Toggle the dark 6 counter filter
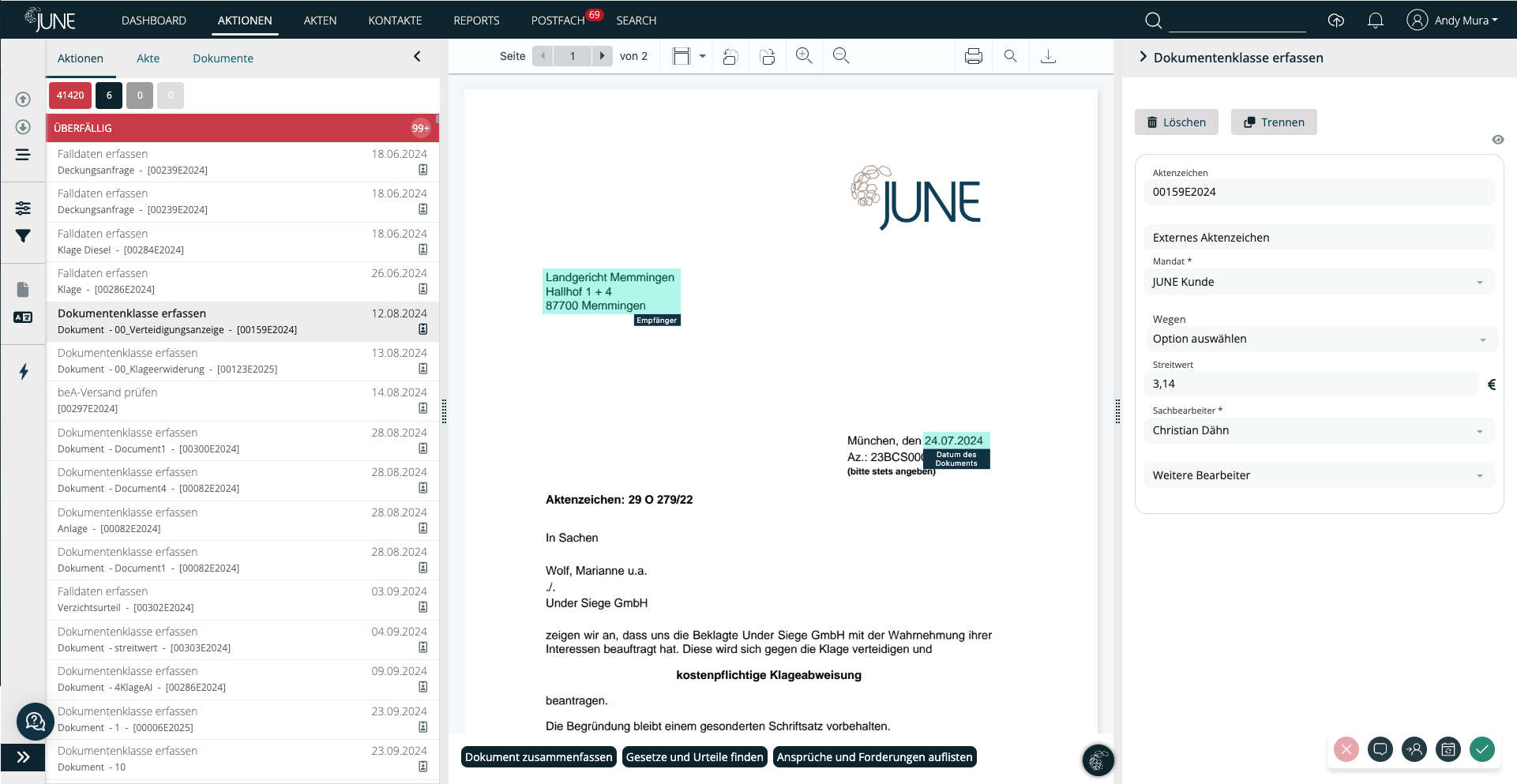Screen dimensions: 1517x784 tap(109, 96)
